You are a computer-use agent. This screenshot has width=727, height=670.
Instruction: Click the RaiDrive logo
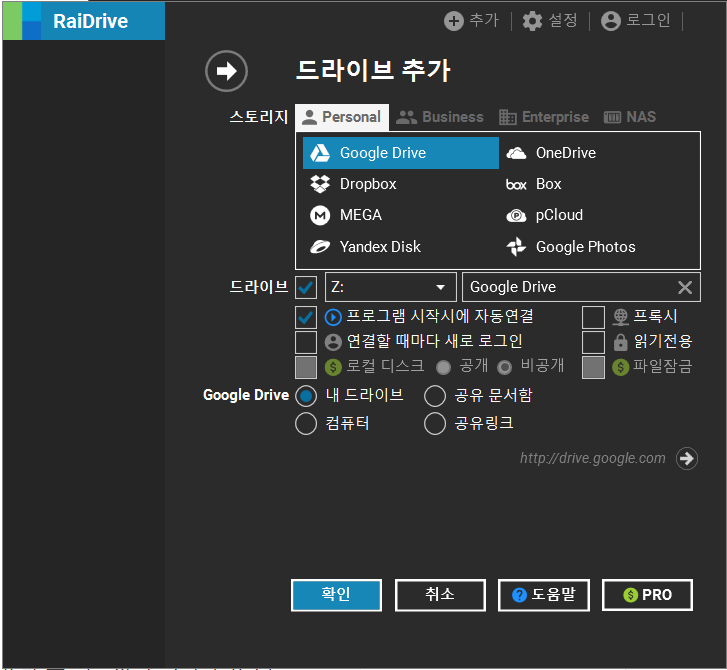point(84,21)
